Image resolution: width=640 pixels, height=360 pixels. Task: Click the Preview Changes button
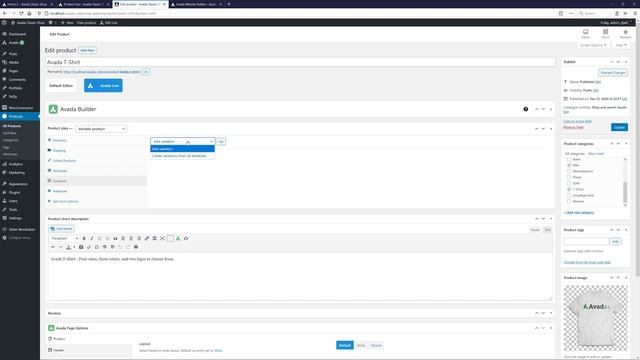coord(613,73)
